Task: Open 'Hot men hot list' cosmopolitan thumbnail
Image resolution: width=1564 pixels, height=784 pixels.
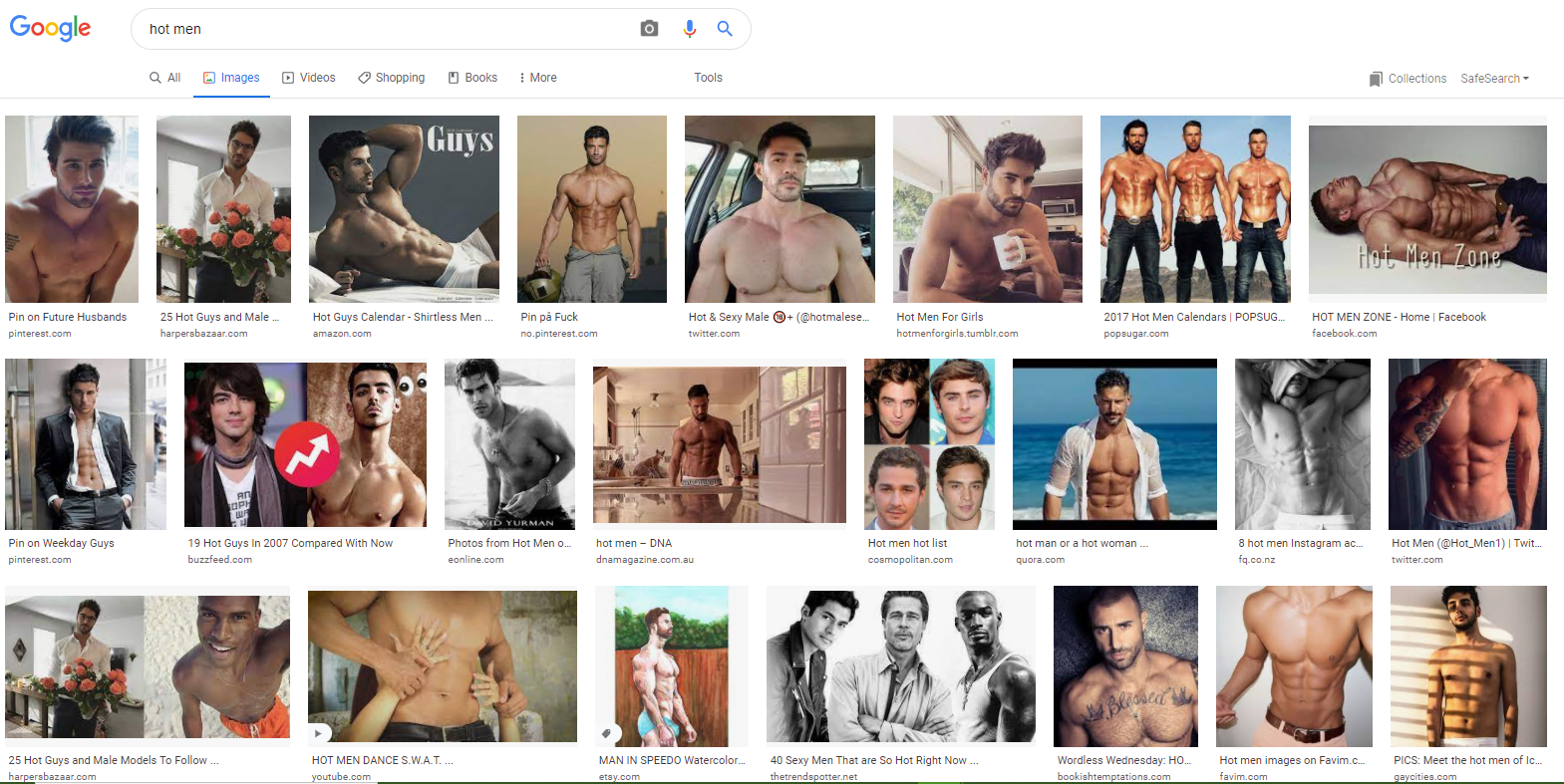Action: click(929, 444)
